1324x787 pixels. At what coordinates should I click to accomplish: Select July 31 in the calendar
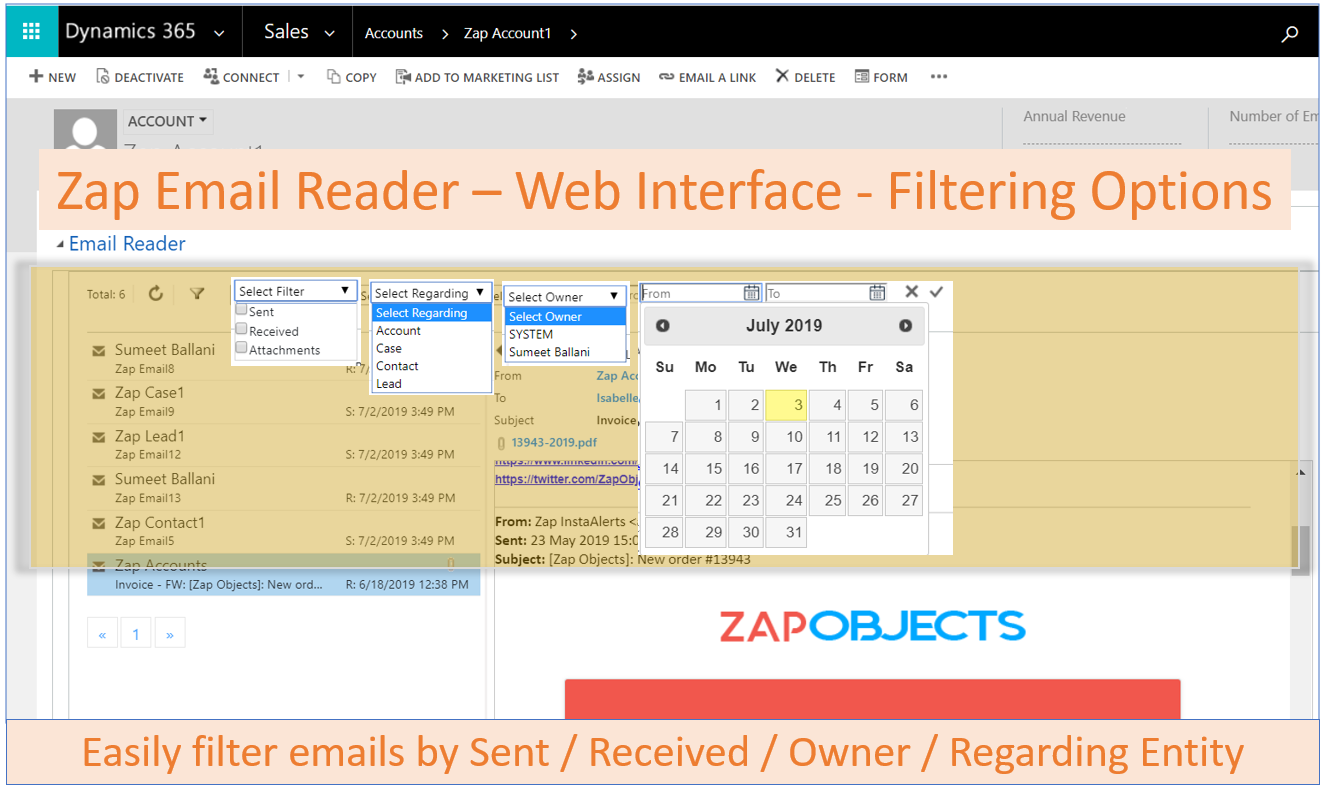786,532
